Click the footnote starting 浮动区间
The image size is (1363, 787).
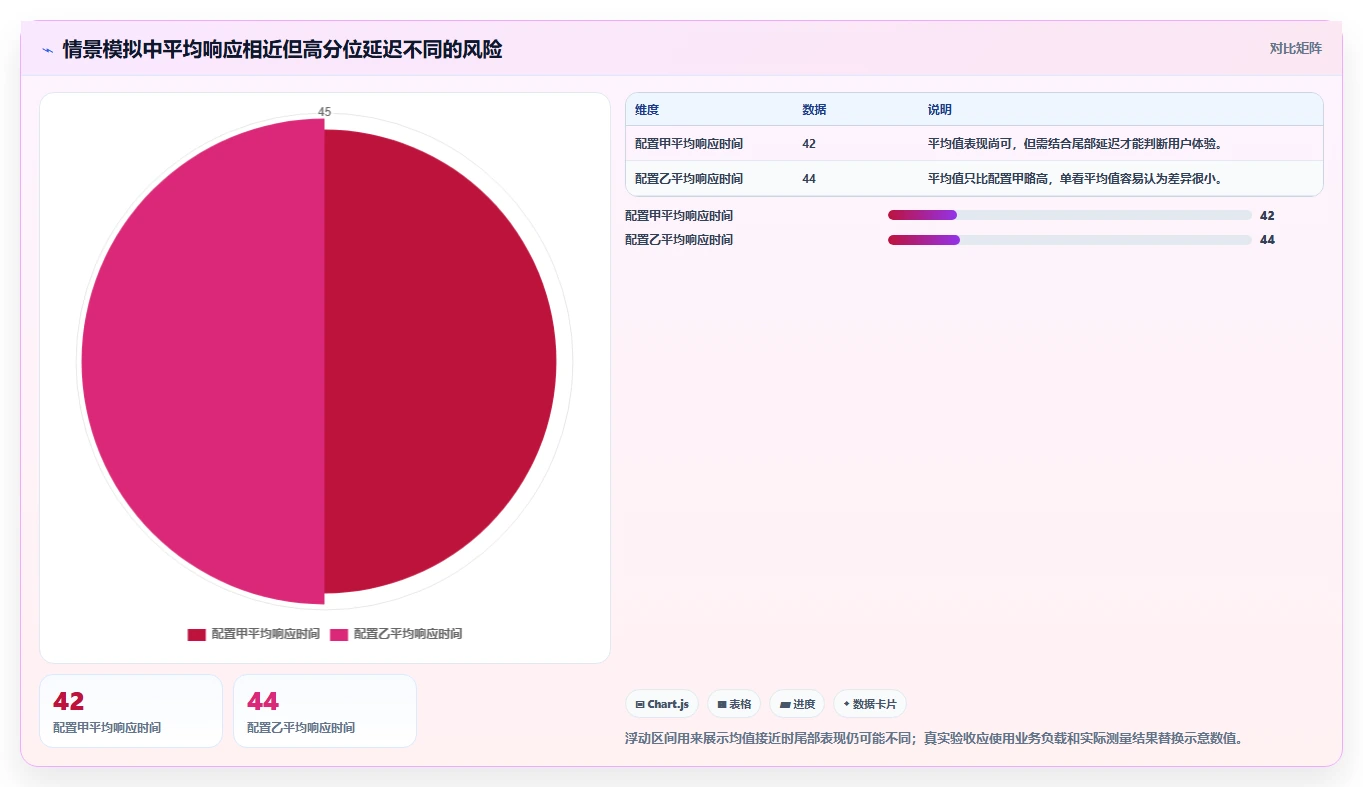pos(933,739)
